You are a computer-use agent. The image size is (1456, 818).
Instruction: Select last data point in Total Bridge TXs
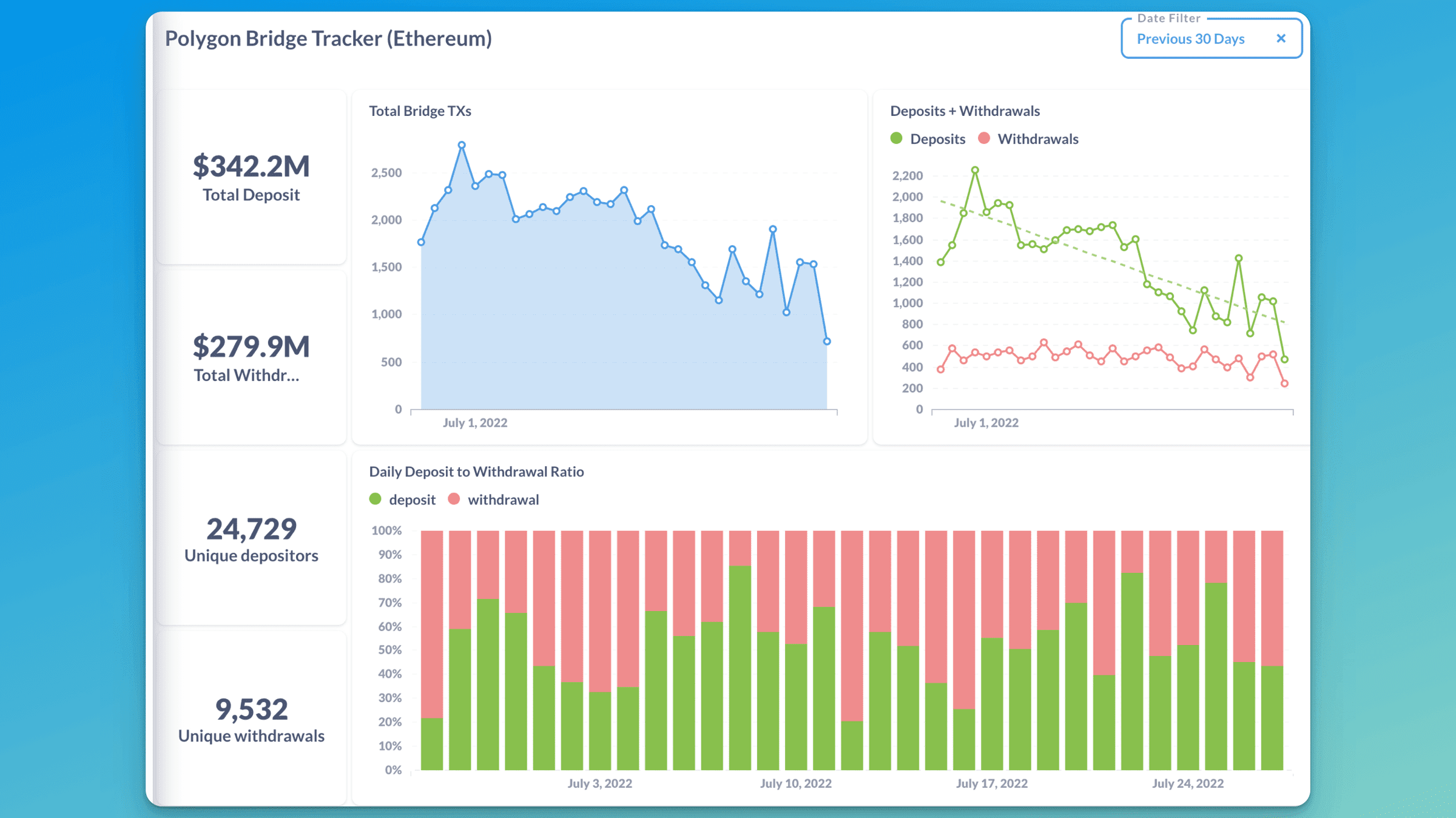coord(826,342)
